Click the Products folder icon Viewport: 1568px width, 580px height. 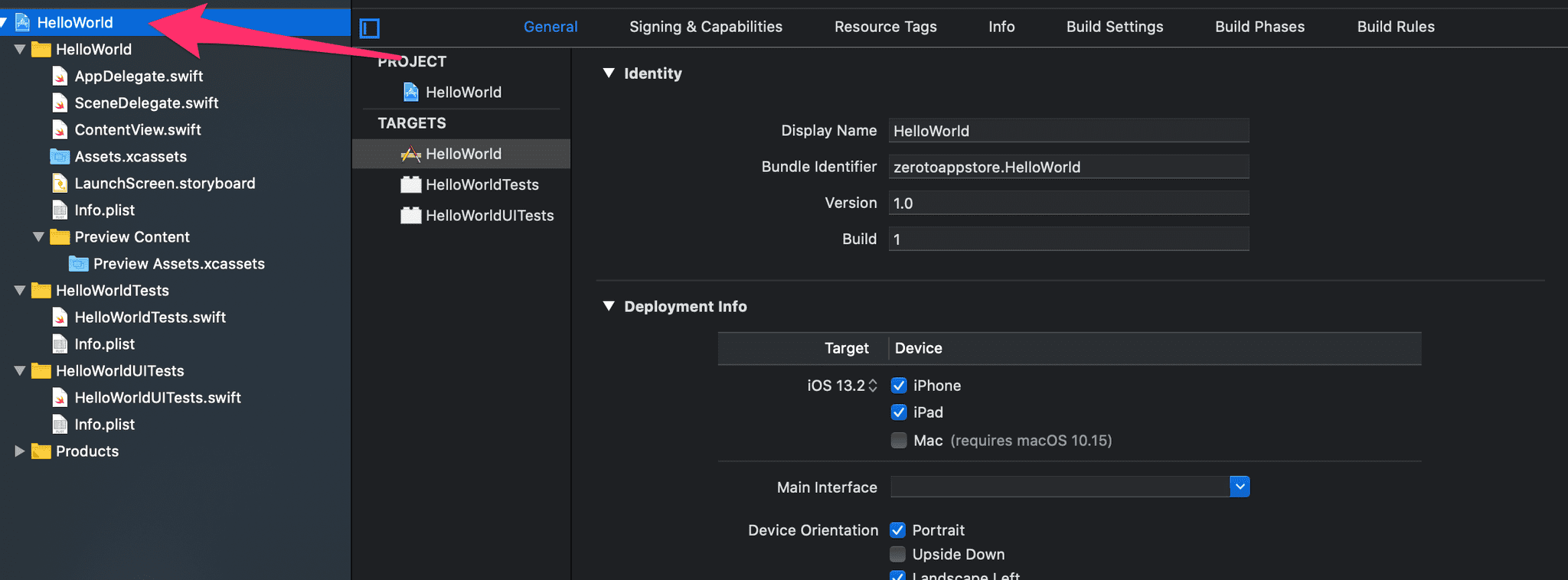[41, 451]
